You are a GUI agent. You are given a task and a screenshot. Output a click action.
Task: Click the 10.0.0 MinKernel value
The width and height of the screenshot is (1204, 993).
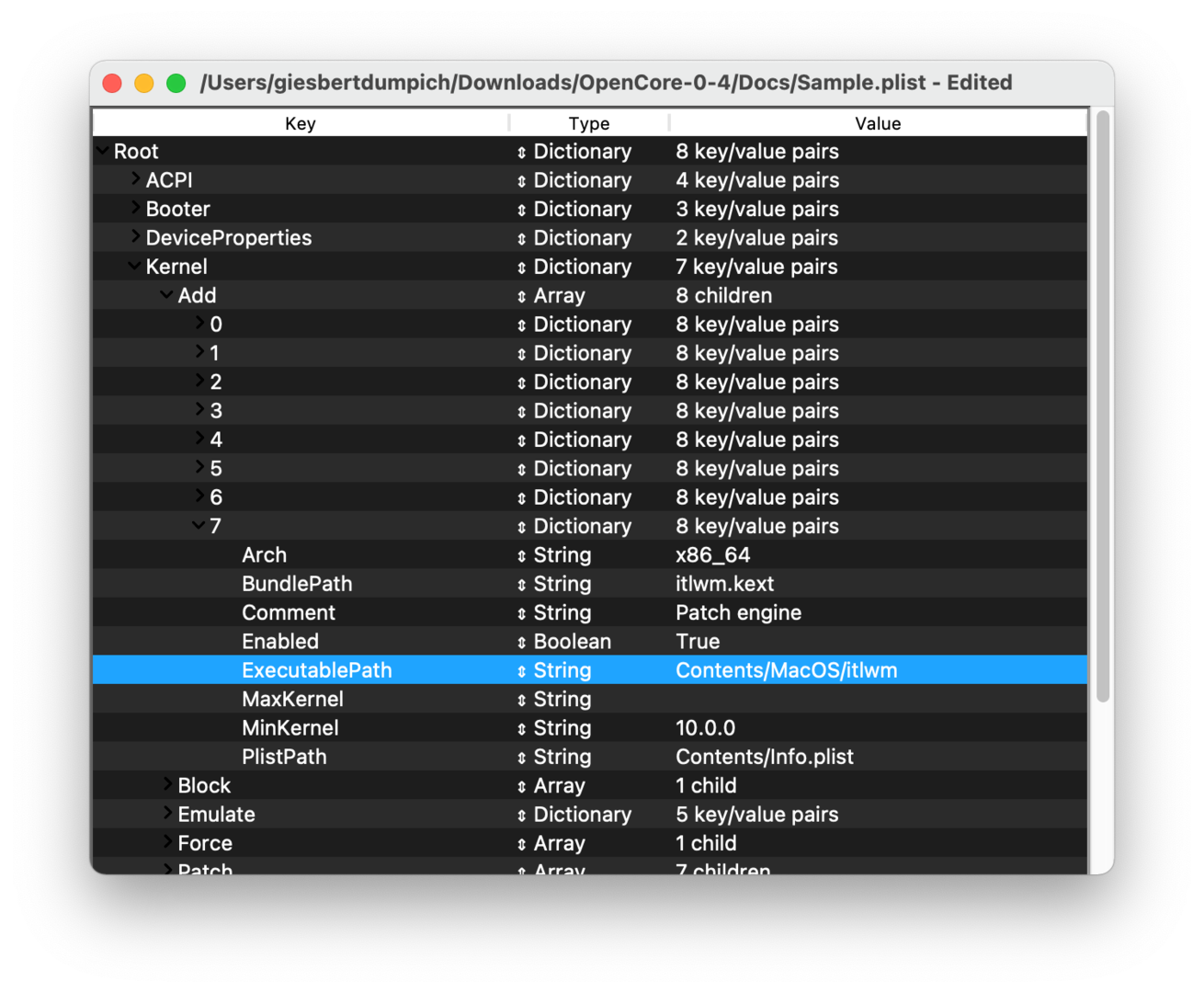click(705, 728)
